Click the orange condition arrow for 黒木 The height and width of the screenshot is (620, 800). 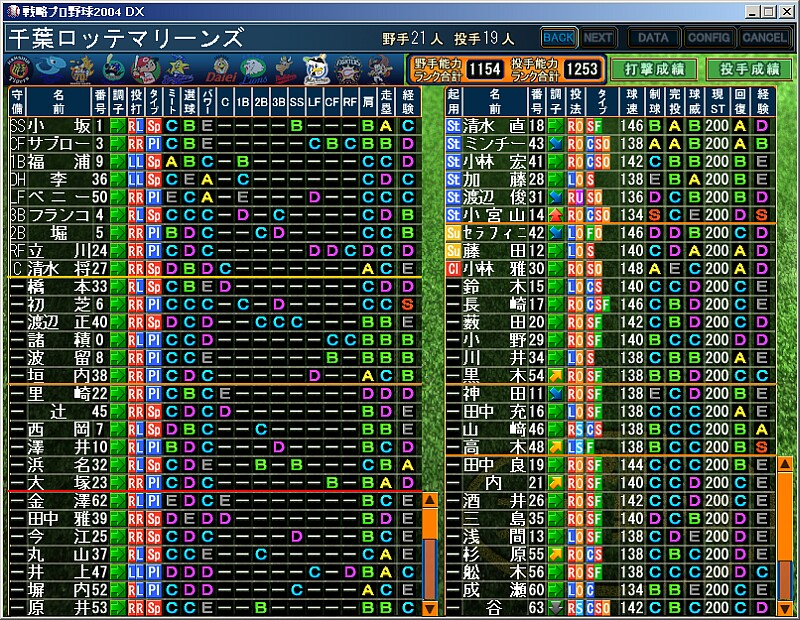coord(555,376)
